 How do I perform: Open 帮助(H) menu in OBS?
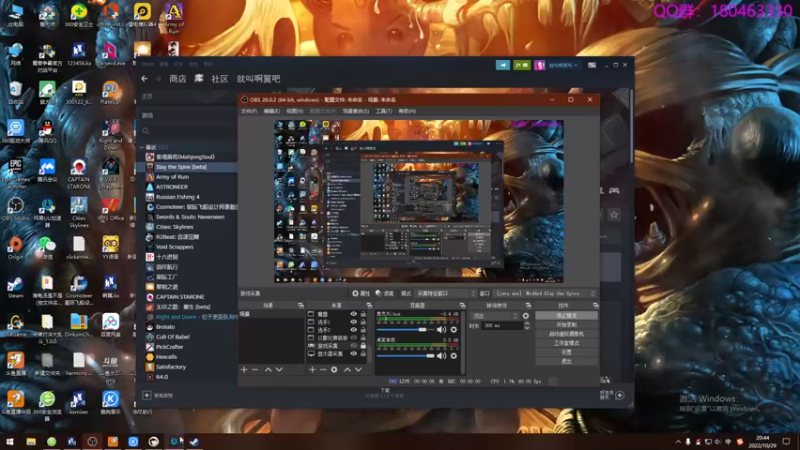[407, 111]
